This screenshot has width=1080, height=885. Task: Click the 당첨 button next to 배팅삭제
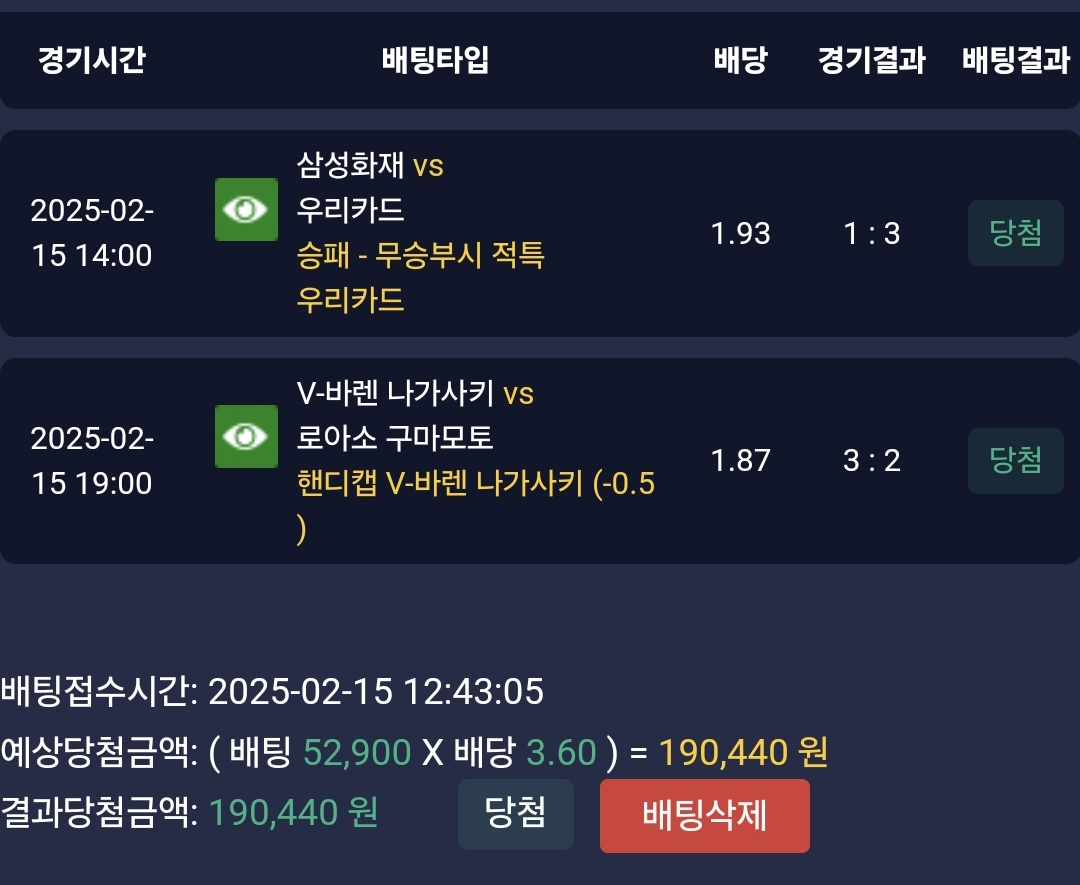pyautogui.click(x=515, y=814)
